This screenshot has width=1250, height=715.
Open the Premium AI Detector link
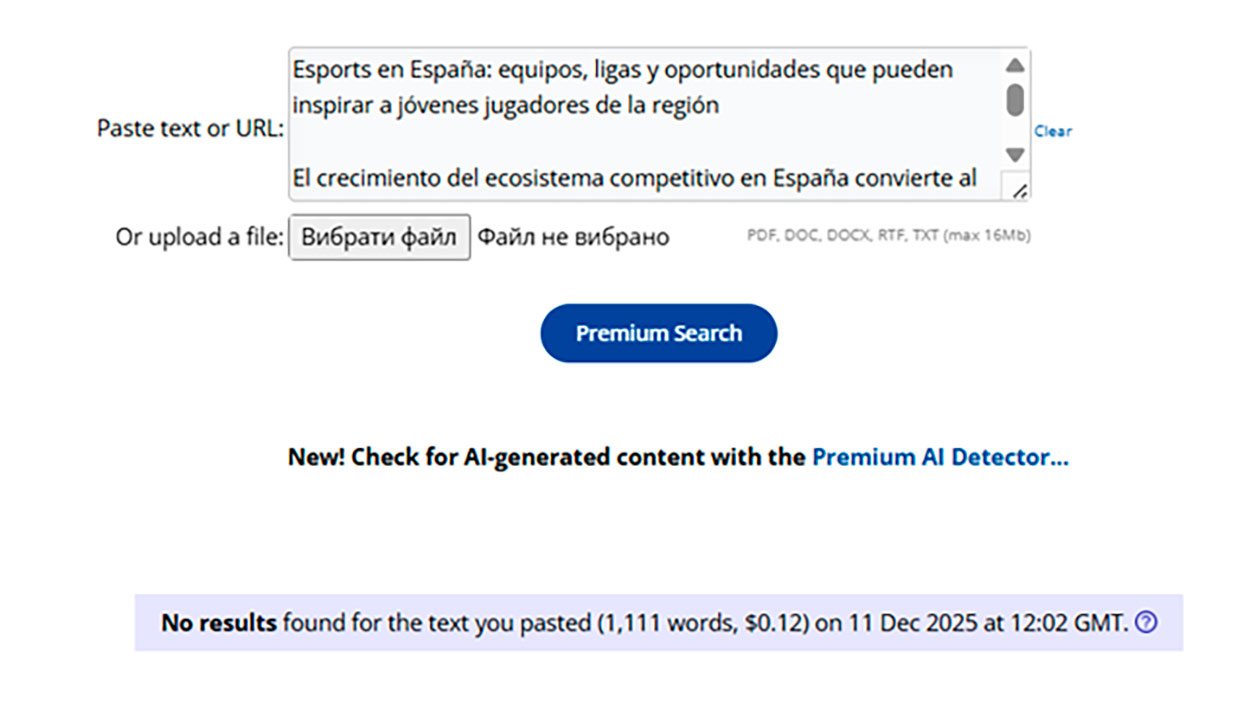click(939, 457)
